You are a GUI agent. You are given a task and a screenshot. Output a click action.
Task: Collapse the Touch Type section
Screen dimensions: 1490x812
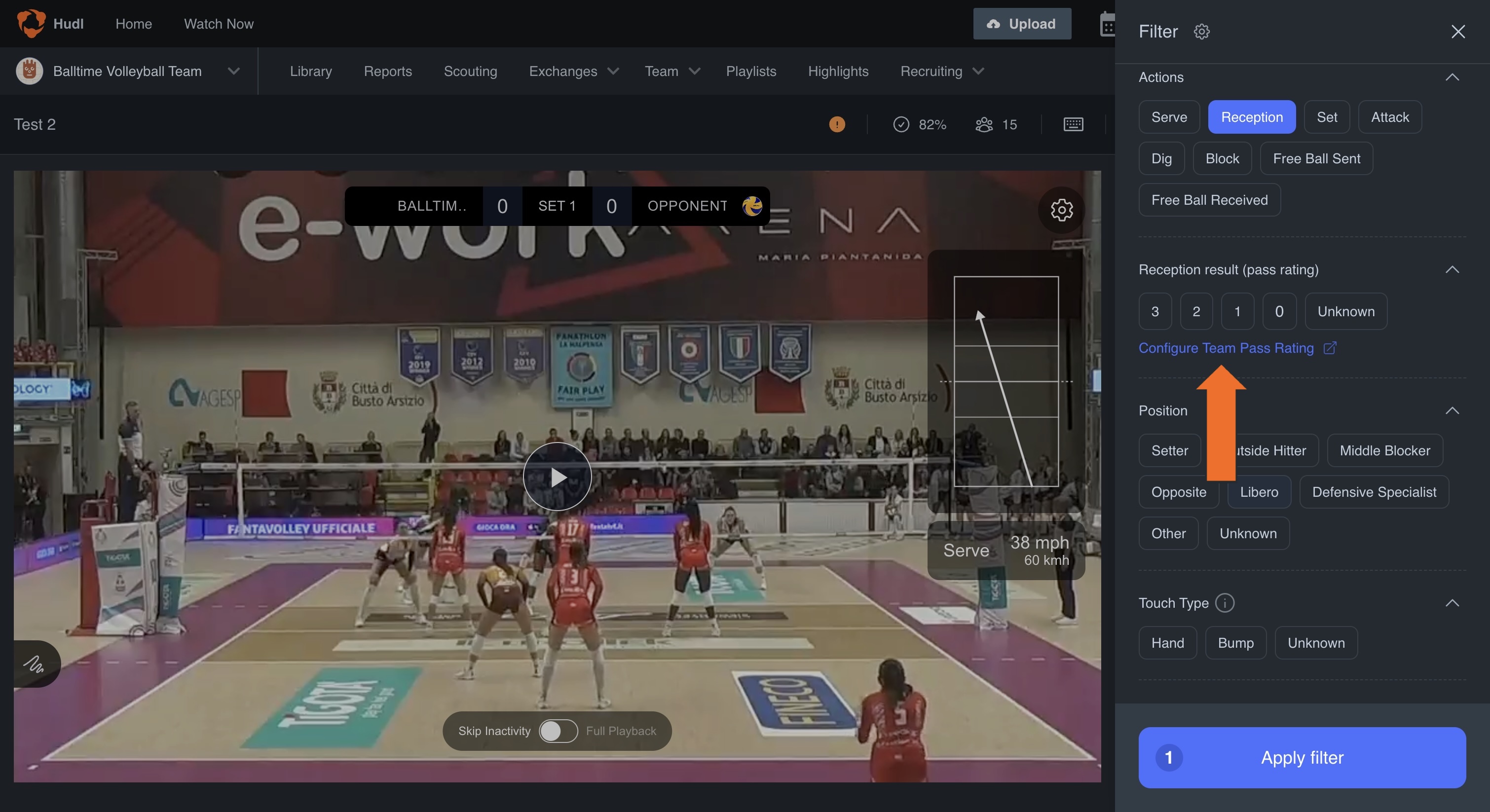pos(1452,603)
